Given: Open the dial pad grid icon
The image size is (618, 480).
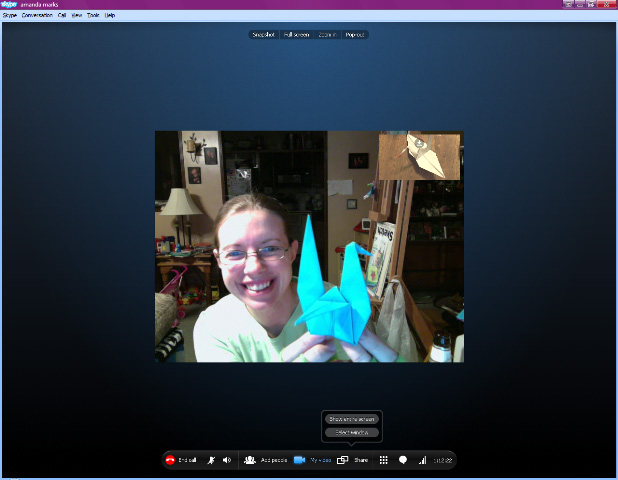Looking at the screenshot, I should tap(384, 460).
